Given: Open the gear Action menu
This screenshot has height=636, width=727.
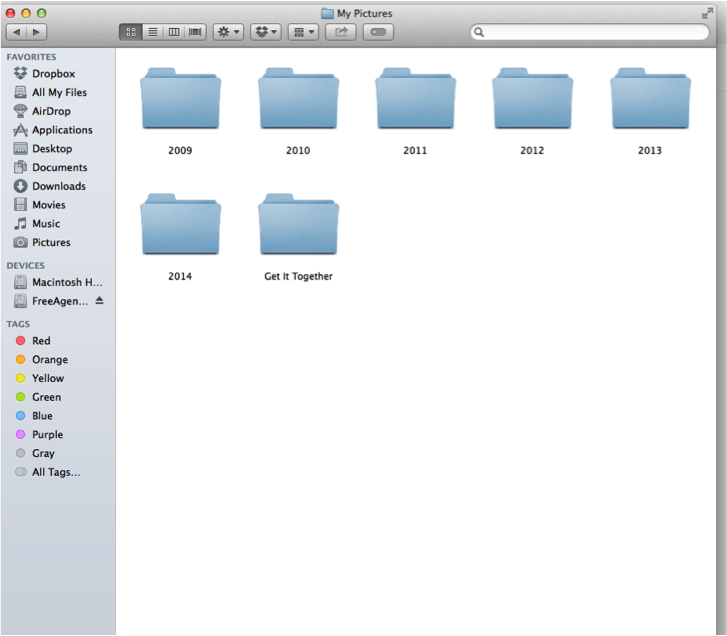Looking at the screenshot, I should [x=229, y=32].
